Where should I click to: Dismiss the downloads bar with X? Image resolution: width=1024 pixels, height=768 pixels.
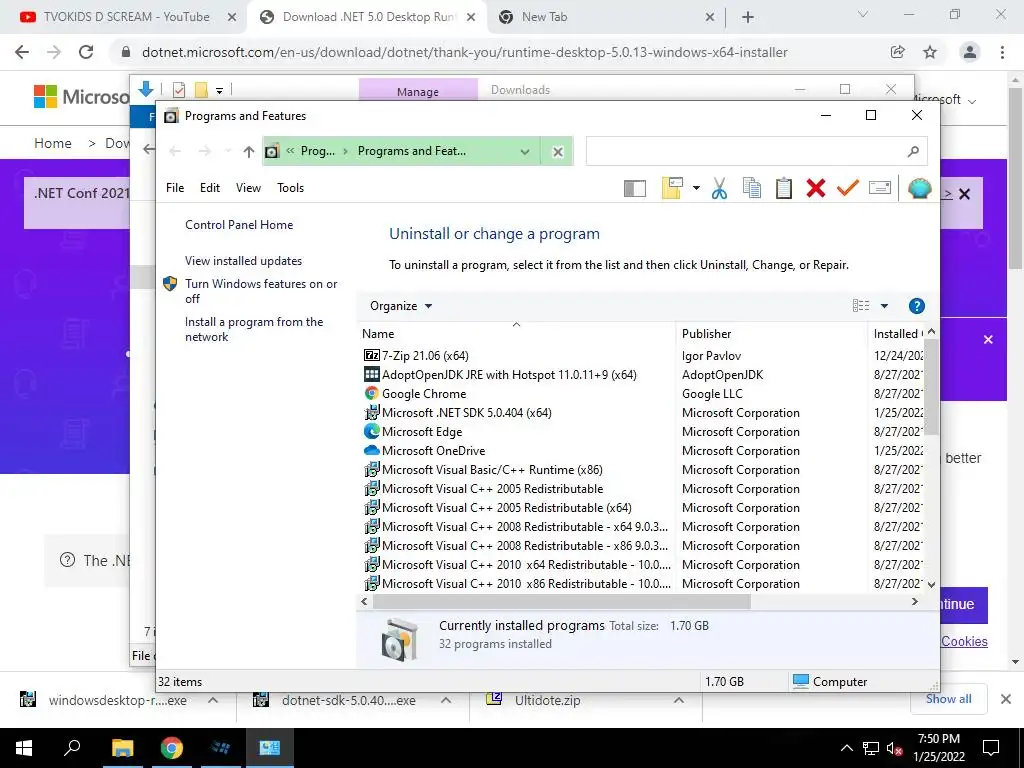(1006, 699)
